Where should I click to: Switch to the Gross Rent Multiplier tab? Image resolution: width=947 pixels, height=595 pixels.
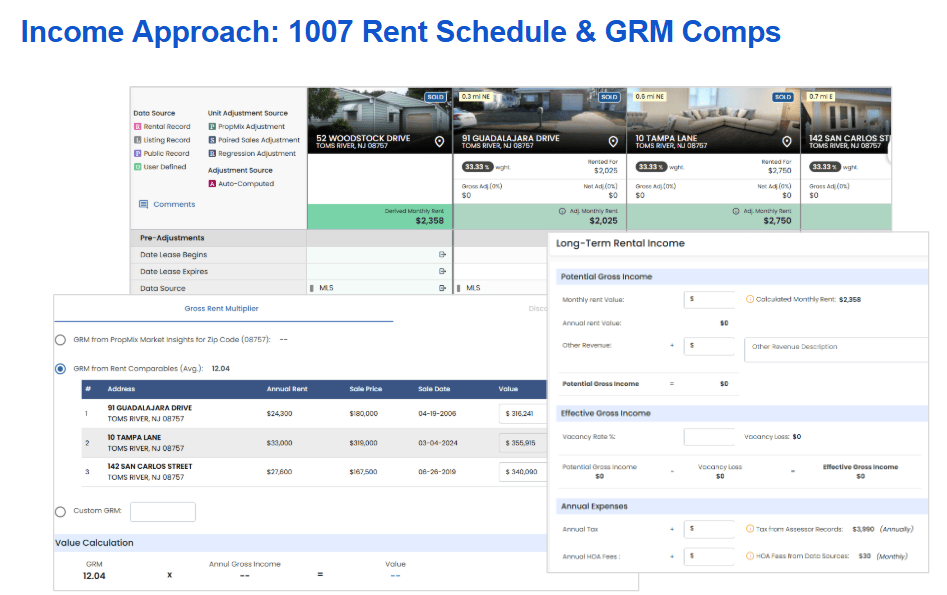coord(223,309)
